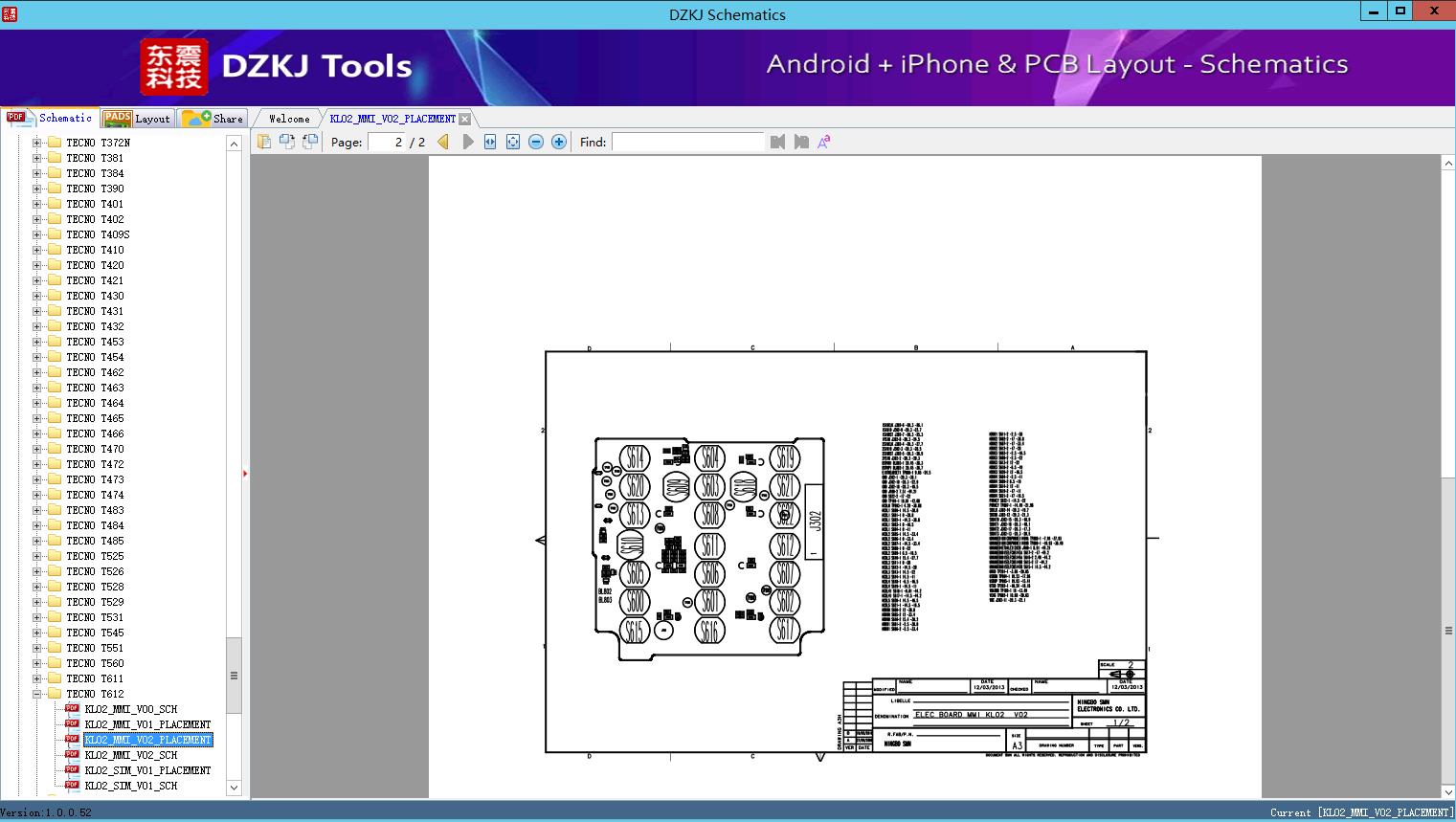Select the KL02_MMI_V02_PLACEMENT document tab
The width and height of the screenshot is (1456, 822).
[x=392, y=119]
